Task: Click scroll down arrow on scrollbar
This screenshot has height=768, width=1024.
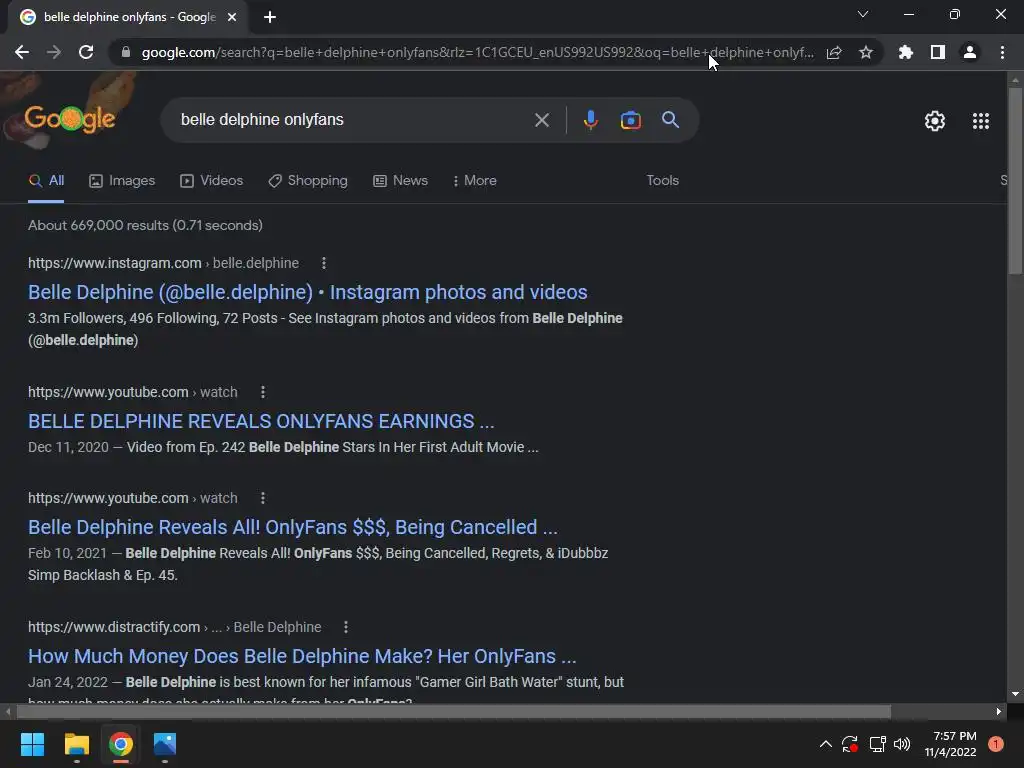Action: click(1015, 694)
